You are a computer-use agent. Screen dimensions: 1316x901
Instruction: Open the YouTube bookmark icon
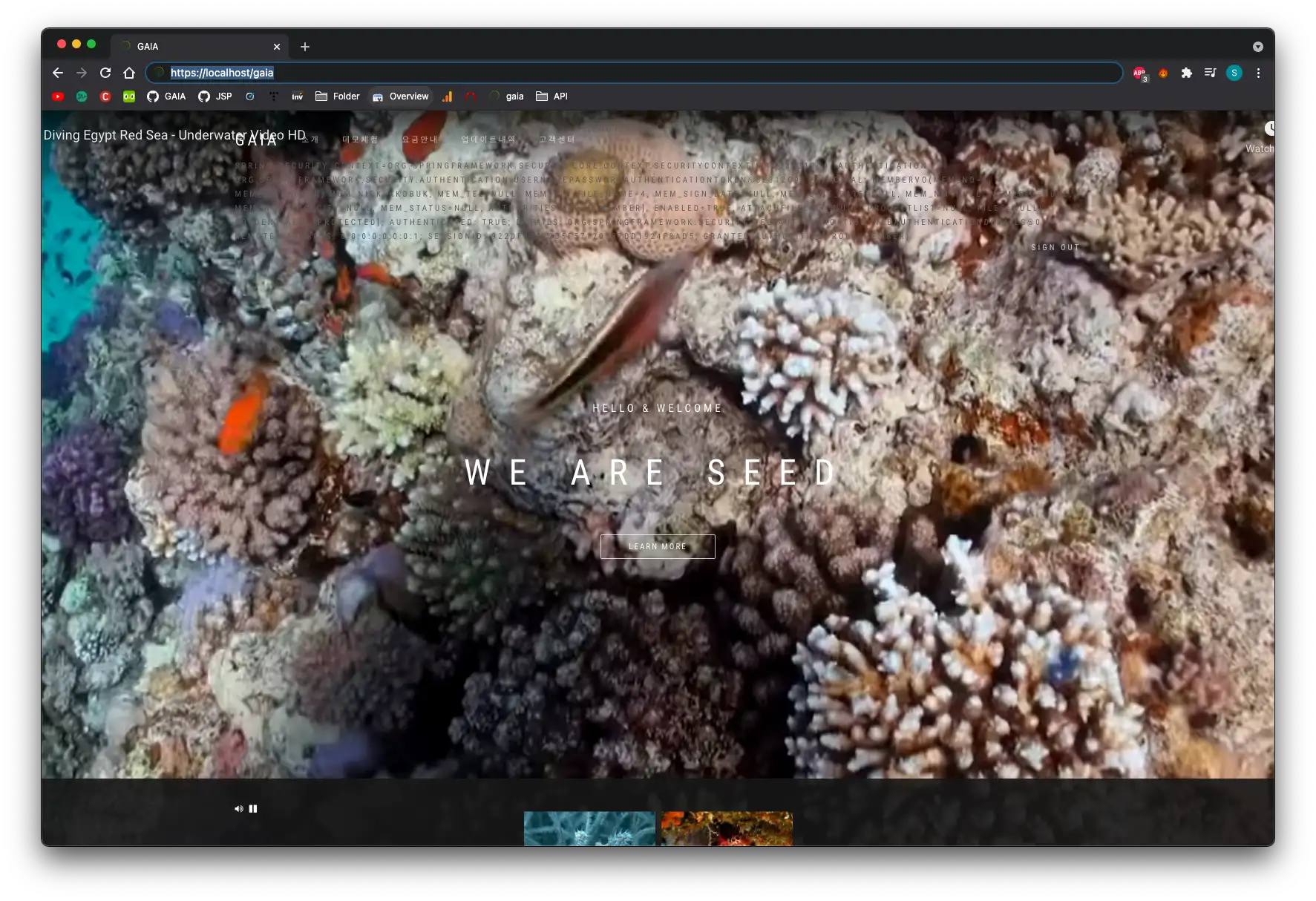pos(58,96)
